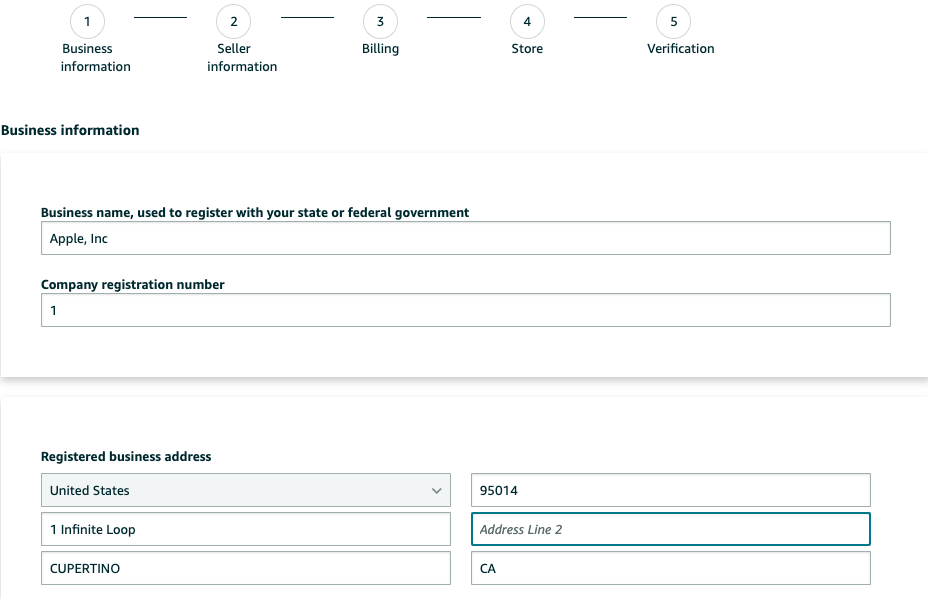Screen dimensions: 928x599
Task: Click step 2 circle for Seller information
Action: point(234,21)
